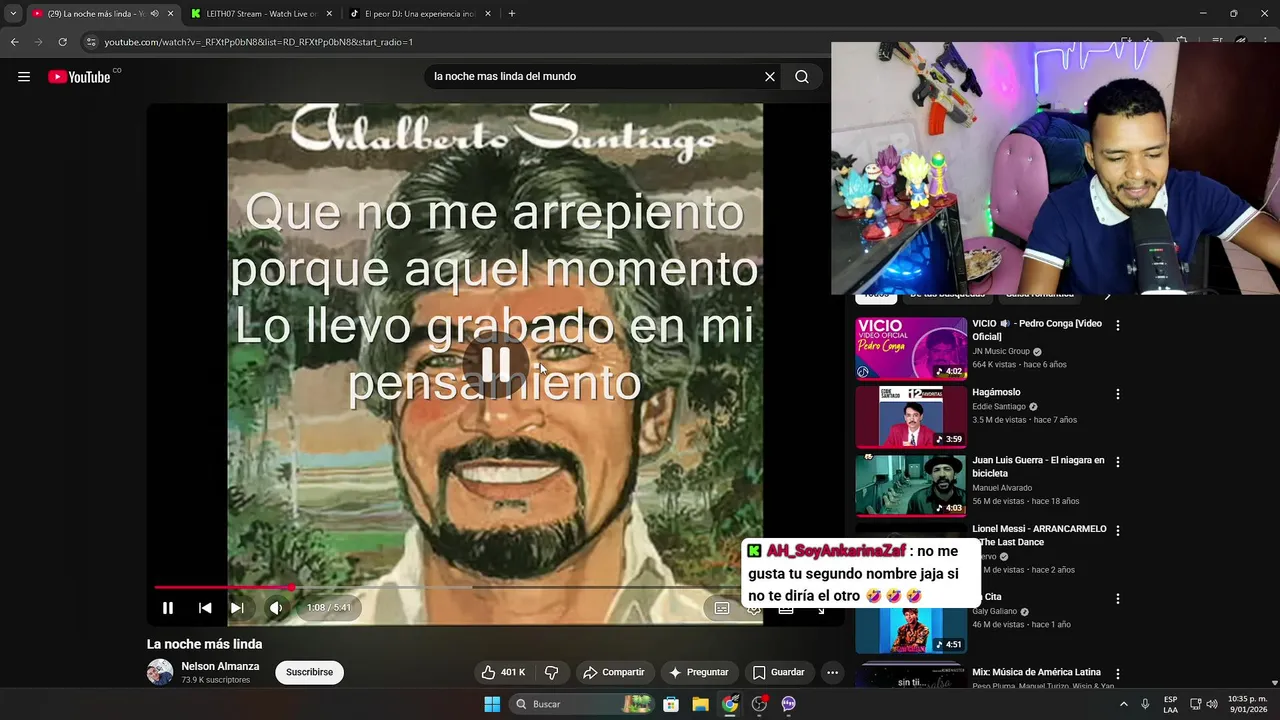
Task: Open the Lionel Messi ARRANCARMELO video title
Action: 1040,535
